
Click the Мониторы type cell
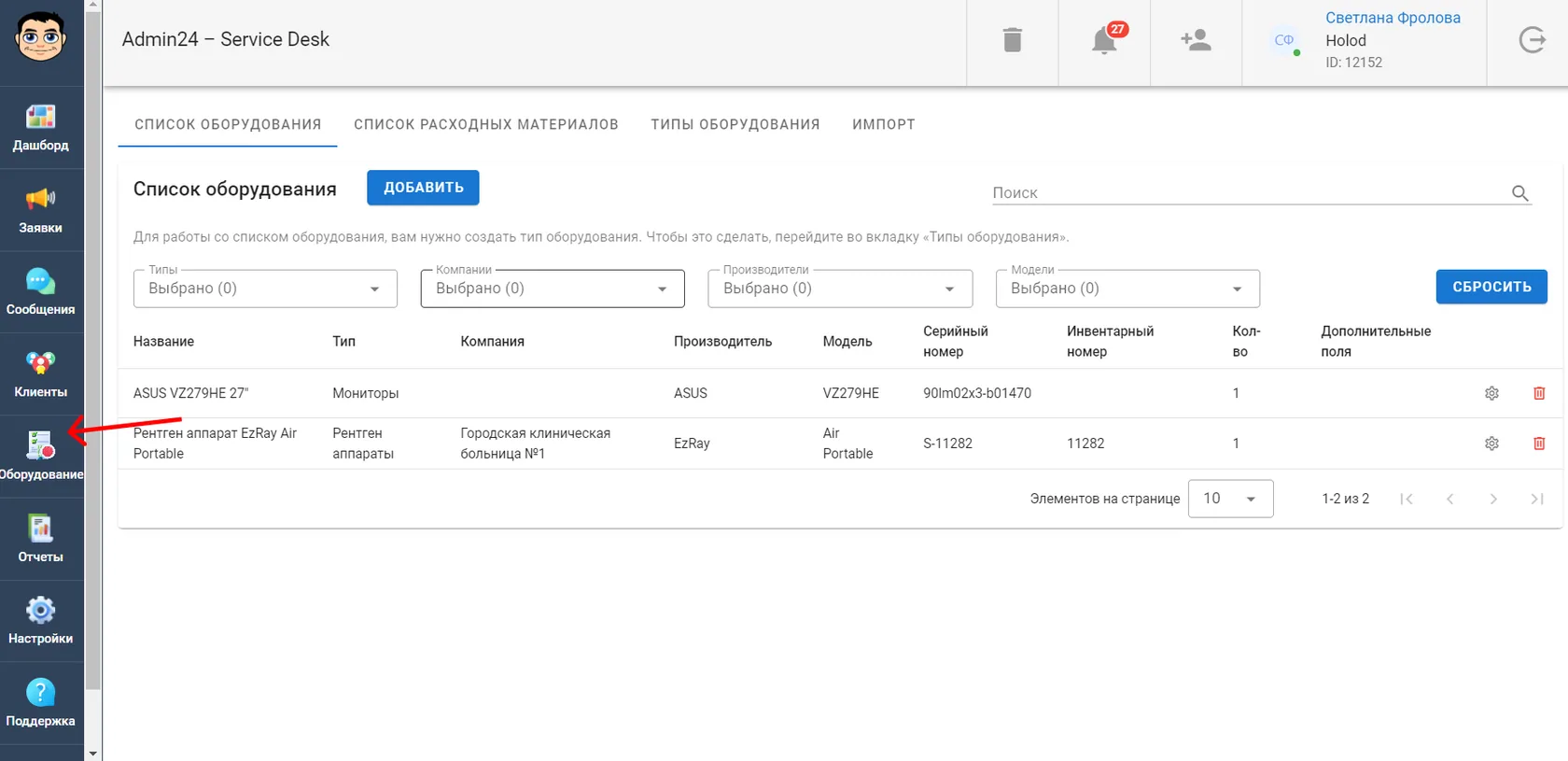click(x=365, y=393)
